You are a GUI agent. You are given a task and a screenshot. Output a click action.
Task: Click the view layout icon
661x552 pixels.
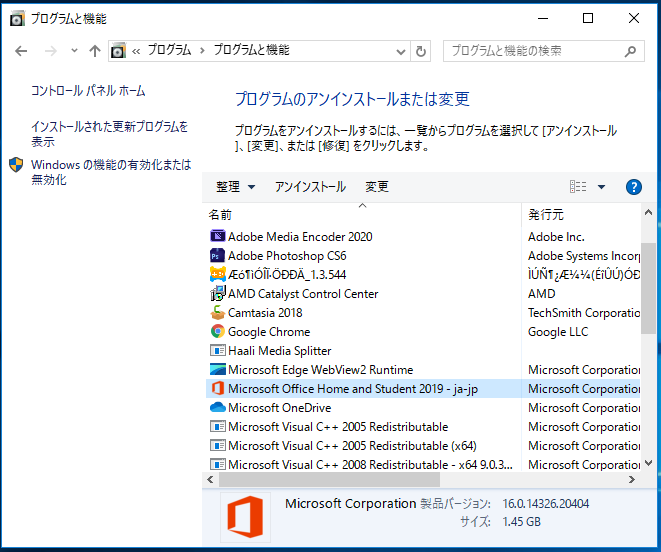pos(578,186)
